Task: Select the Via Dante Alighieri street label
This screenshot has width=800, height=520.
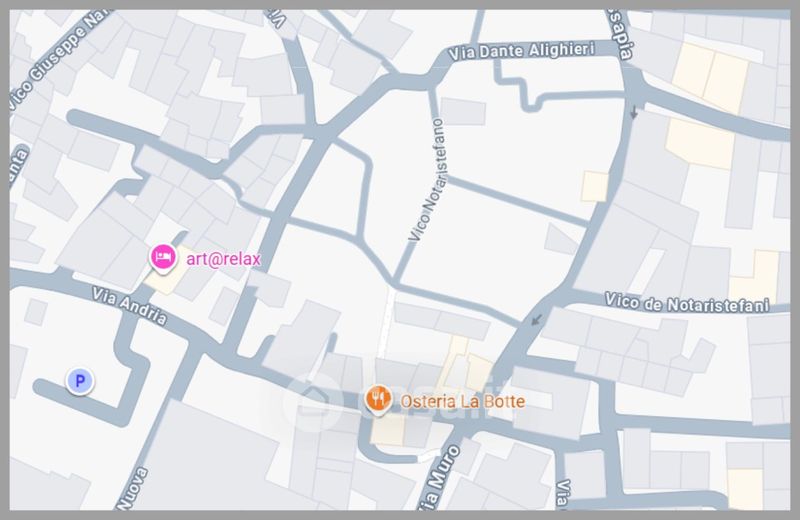Action: point(521,51)
